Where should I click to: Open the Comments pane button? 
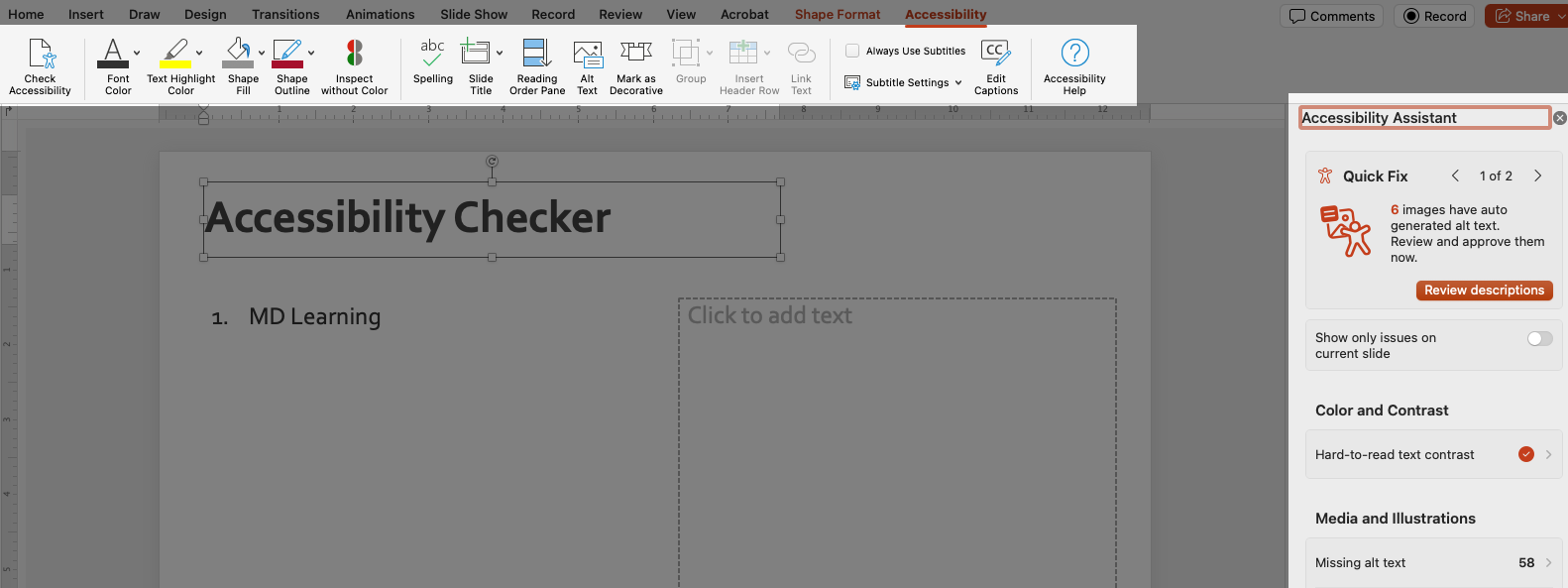[1332, 16]
